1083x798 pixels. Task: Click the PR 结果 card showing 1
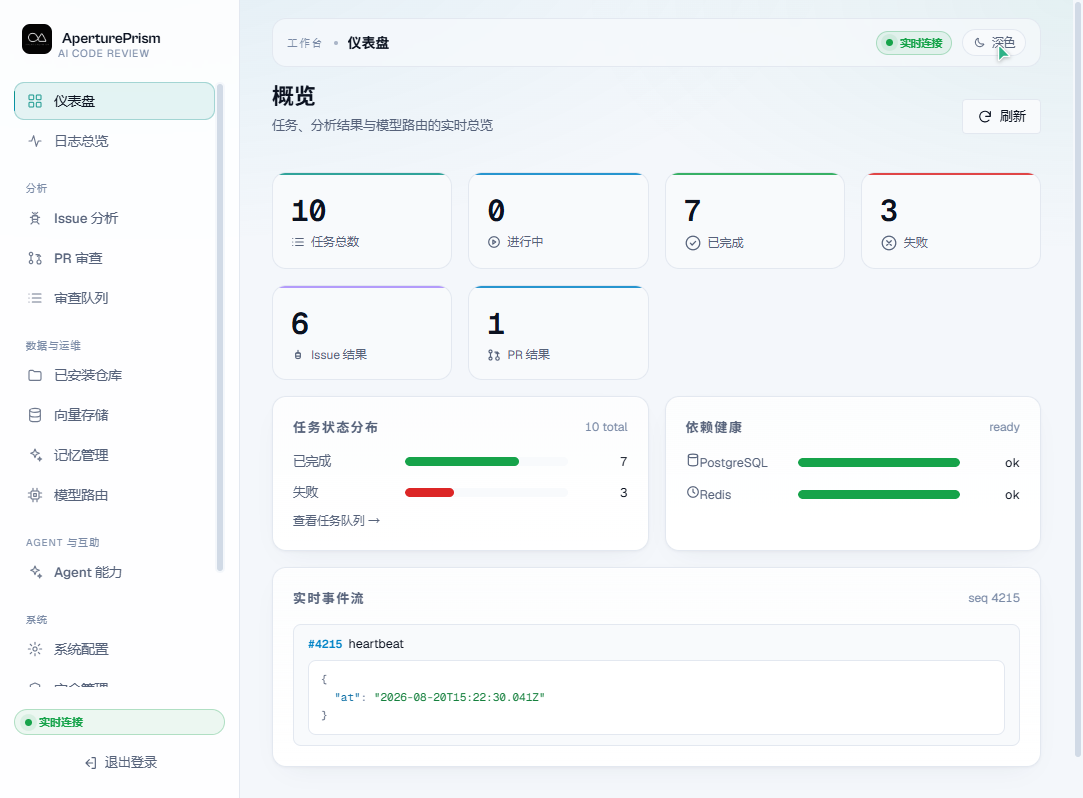coord(558,333)
